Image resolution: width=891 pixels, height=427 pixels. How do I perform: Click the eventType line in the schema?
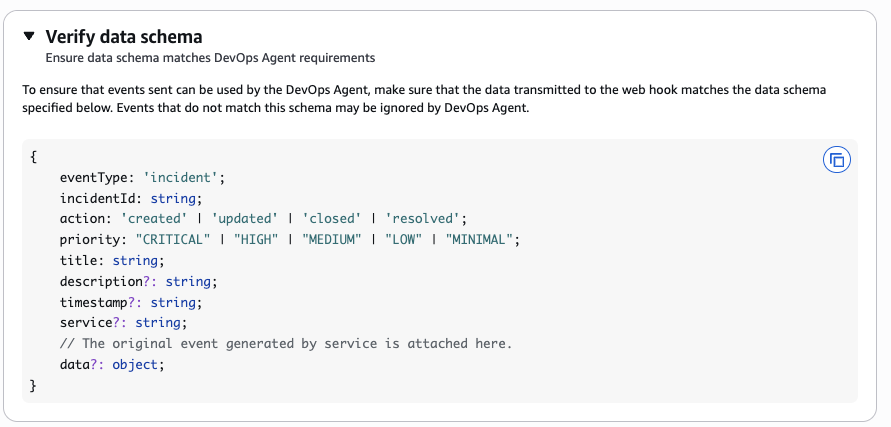[142, 177]
